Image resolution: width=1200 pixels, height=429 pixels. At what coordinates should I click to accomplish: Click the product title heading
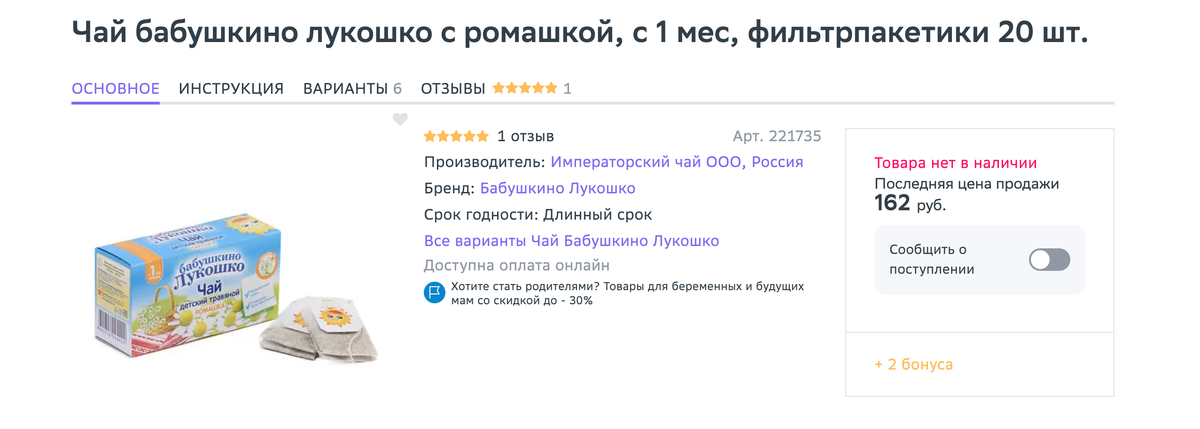coord(580,33)
